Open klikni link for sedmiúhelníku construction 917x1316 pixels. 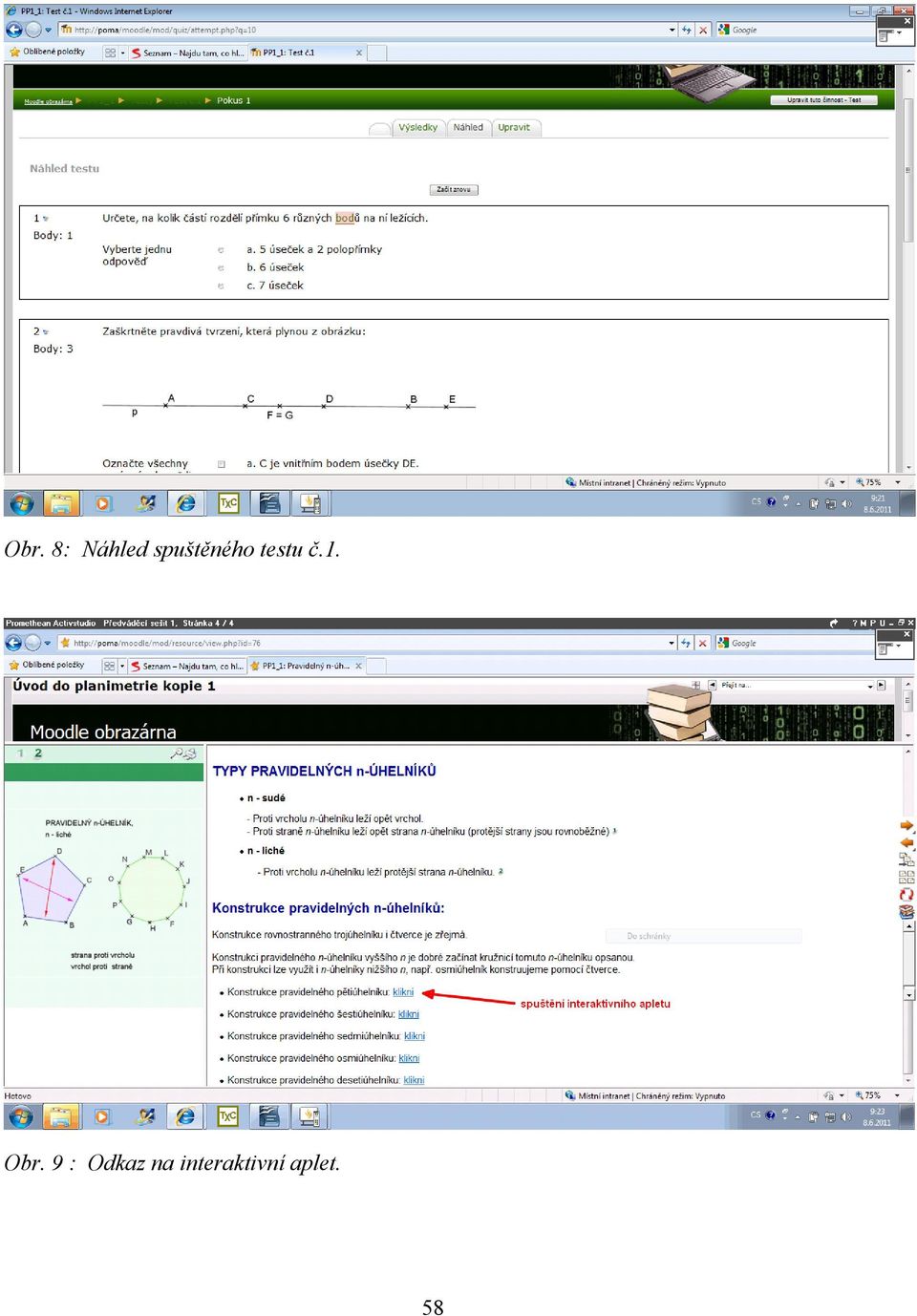pos(415,1036)
